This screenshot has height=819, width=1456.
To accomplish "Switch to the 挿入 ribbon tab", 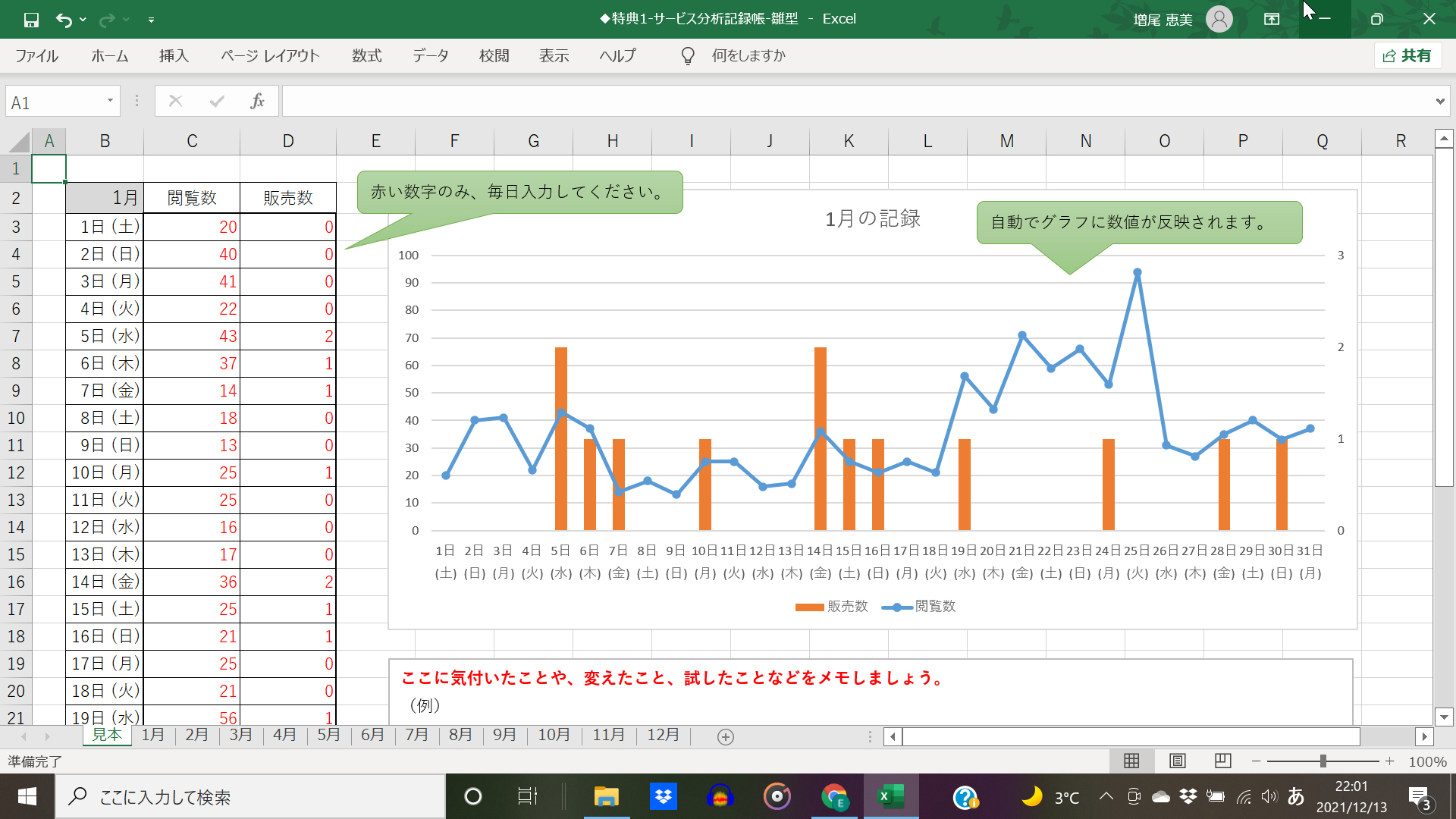I will tap(174, 55).
